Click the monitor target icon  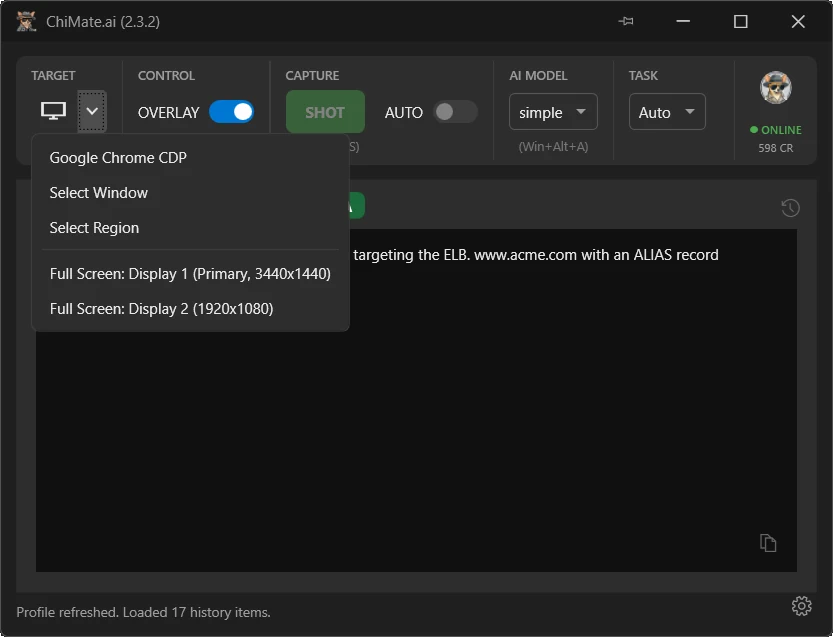point(54,111)
